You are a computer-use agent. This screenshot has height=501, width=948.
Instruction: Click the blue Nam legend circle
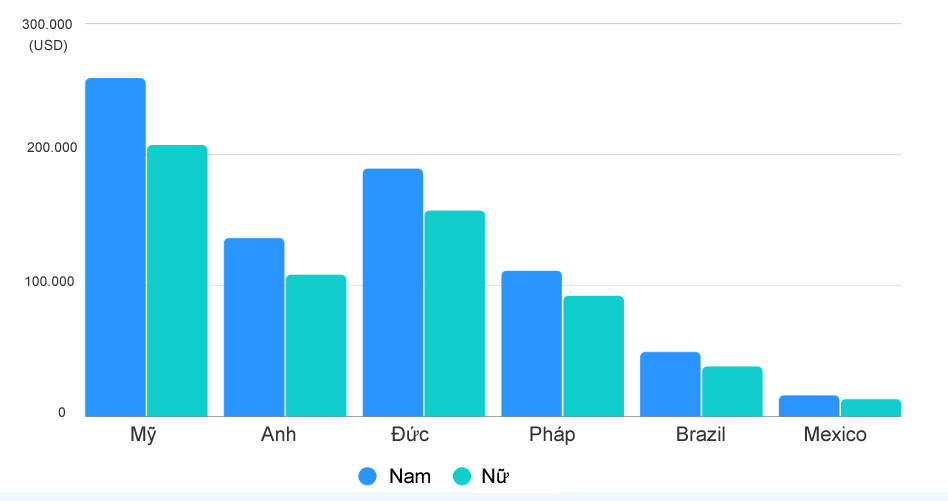click(x=368, y=477)
